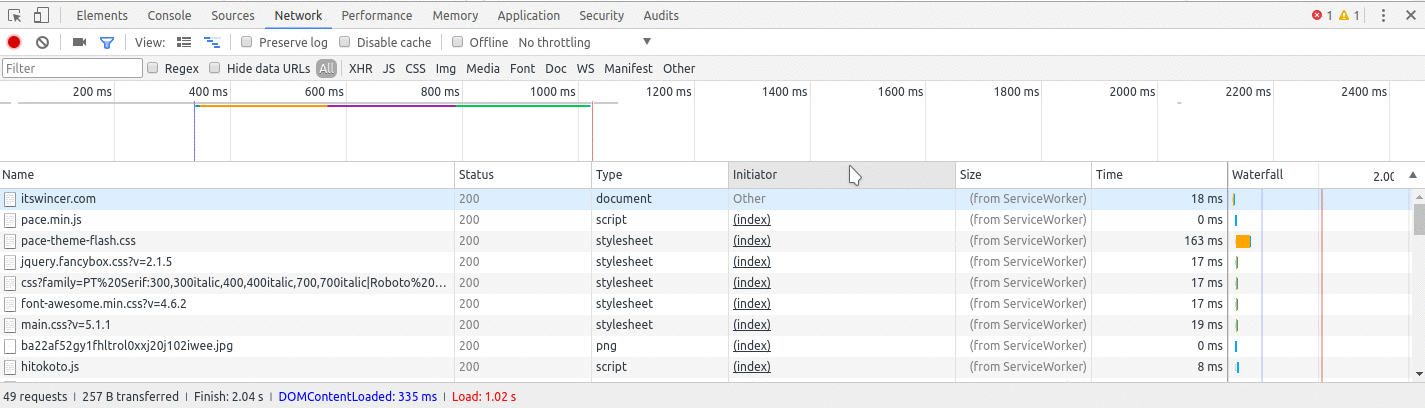Stop recording the network log
Image resolution: width=1425 pixels, height=408 pixels.
click(14, 42)
